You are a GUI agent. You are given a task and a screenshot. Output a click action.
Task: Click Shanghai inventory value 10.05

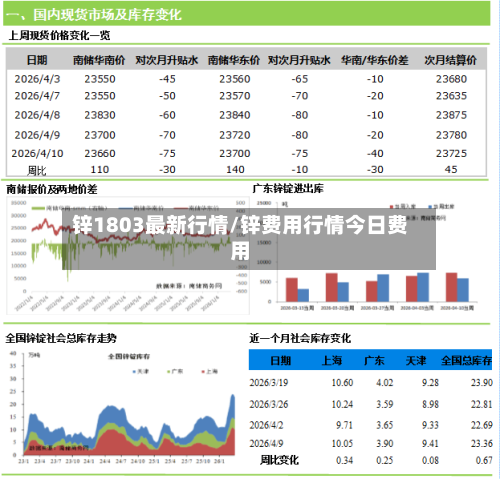coord(342,444)
